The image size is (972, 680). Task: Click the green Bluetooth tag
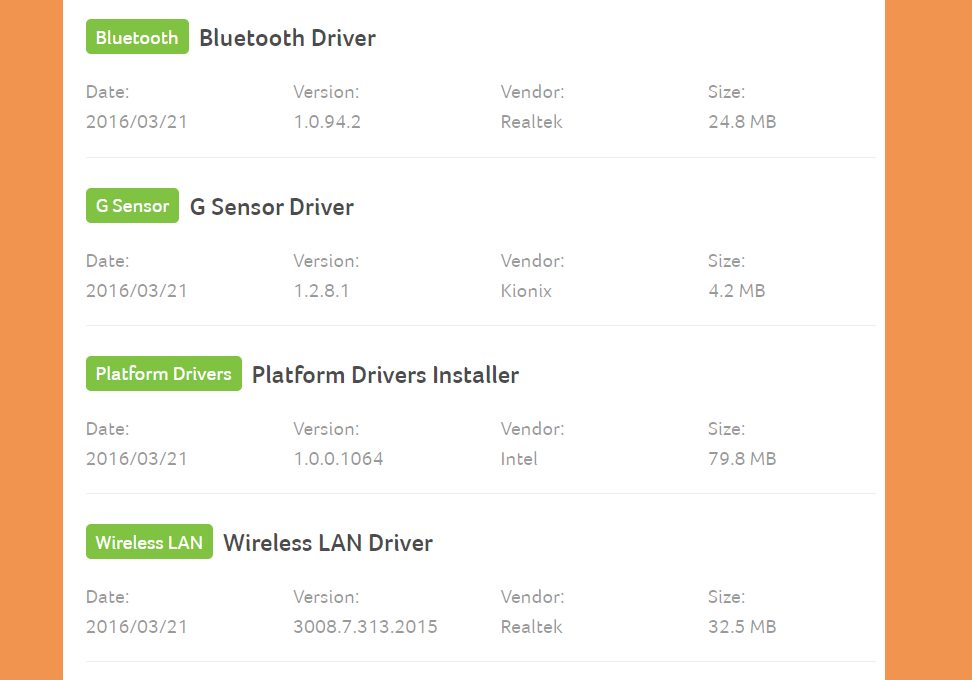point(137,37)
